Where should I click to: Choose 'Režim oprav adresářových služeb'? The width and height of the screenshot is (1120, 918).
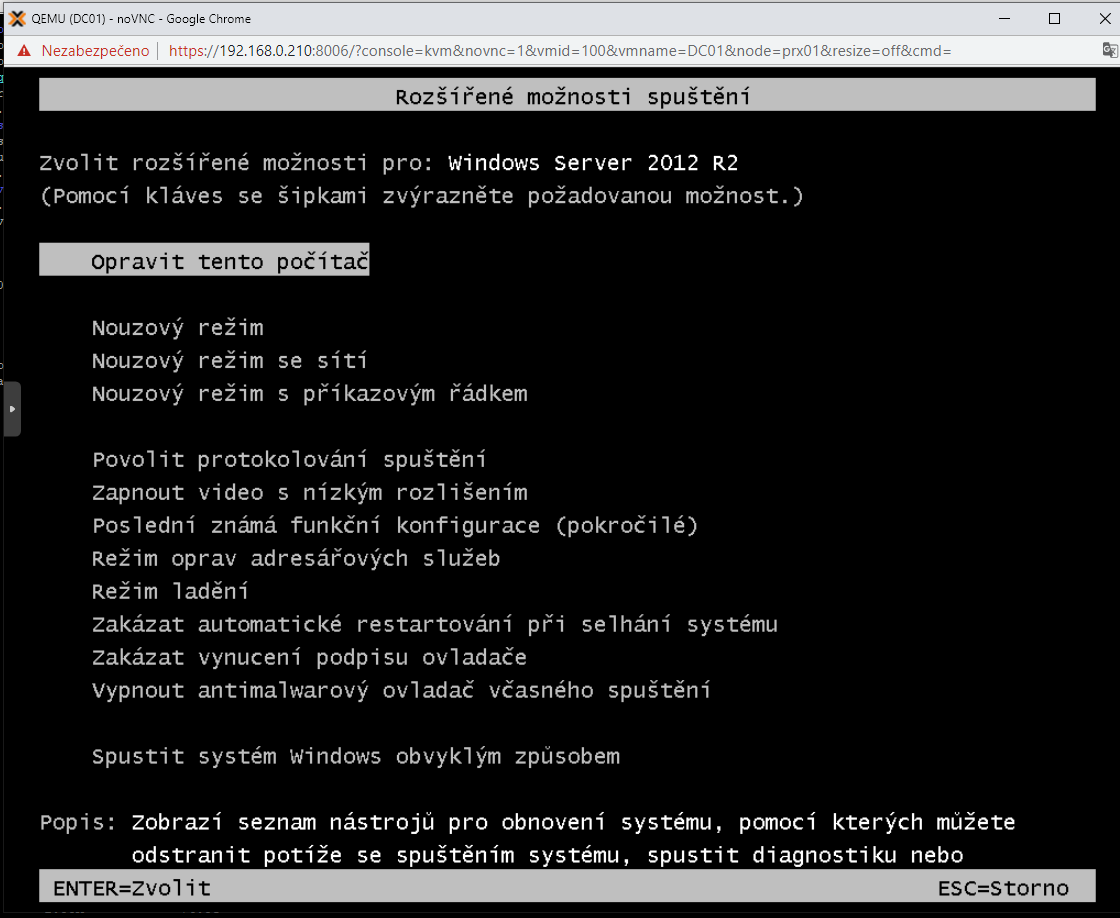[x=296, y=559]
